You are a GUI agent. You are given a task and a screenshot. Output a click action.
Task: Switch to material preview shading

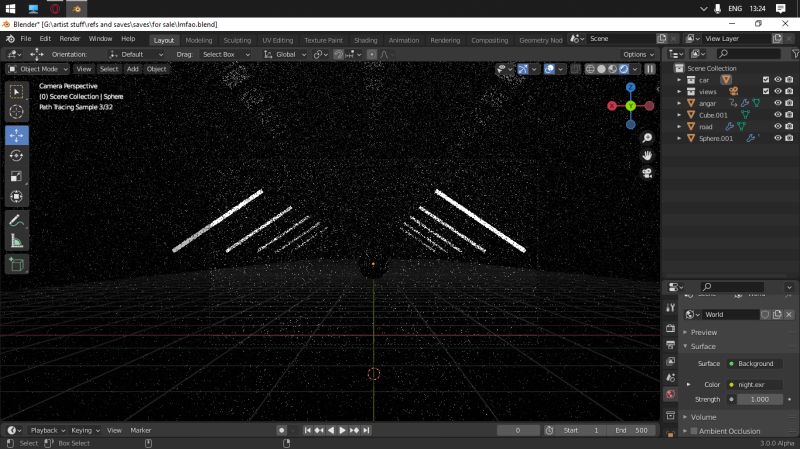coord(612,69)
